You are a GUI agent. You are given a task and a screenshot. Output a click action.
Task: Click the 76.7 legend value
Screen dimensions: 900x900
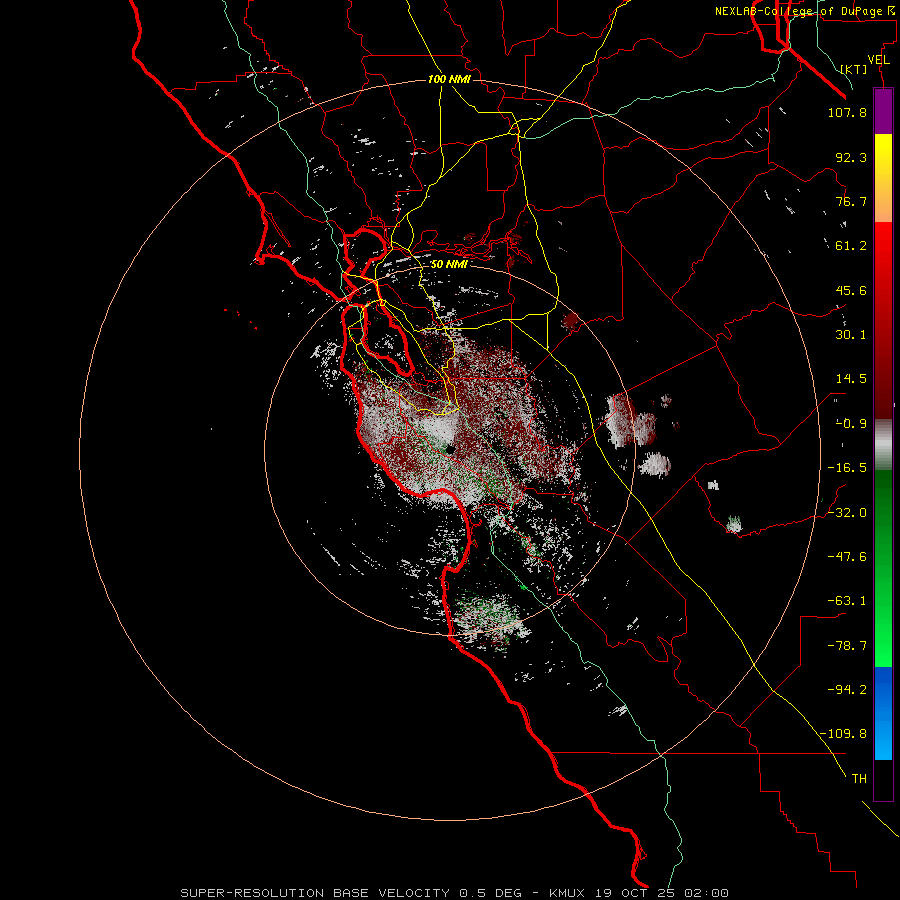click(851, 201)
